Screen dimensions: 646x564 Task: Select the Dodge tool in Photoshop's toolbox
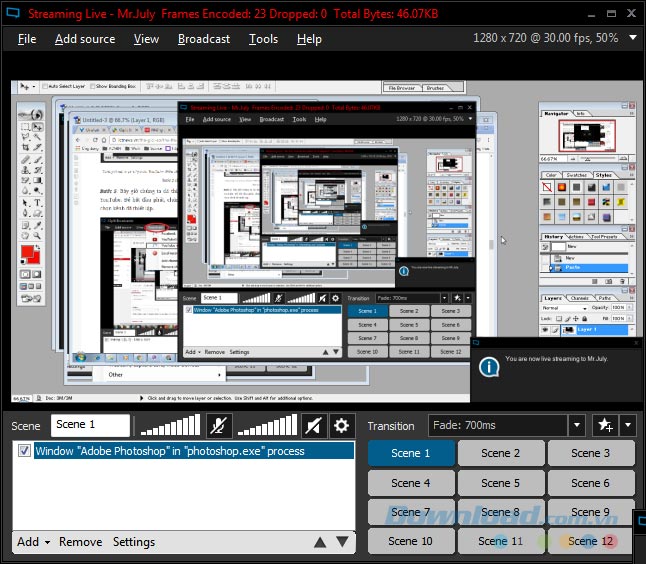tap(37, 190)
